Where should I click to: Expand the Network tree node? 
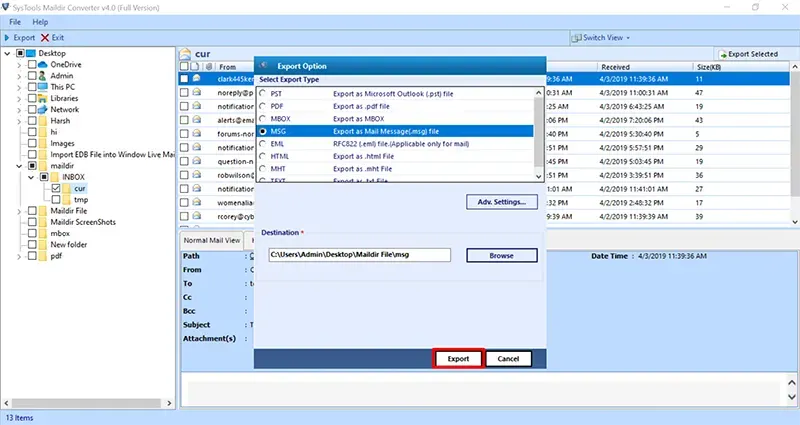[19, 110]
